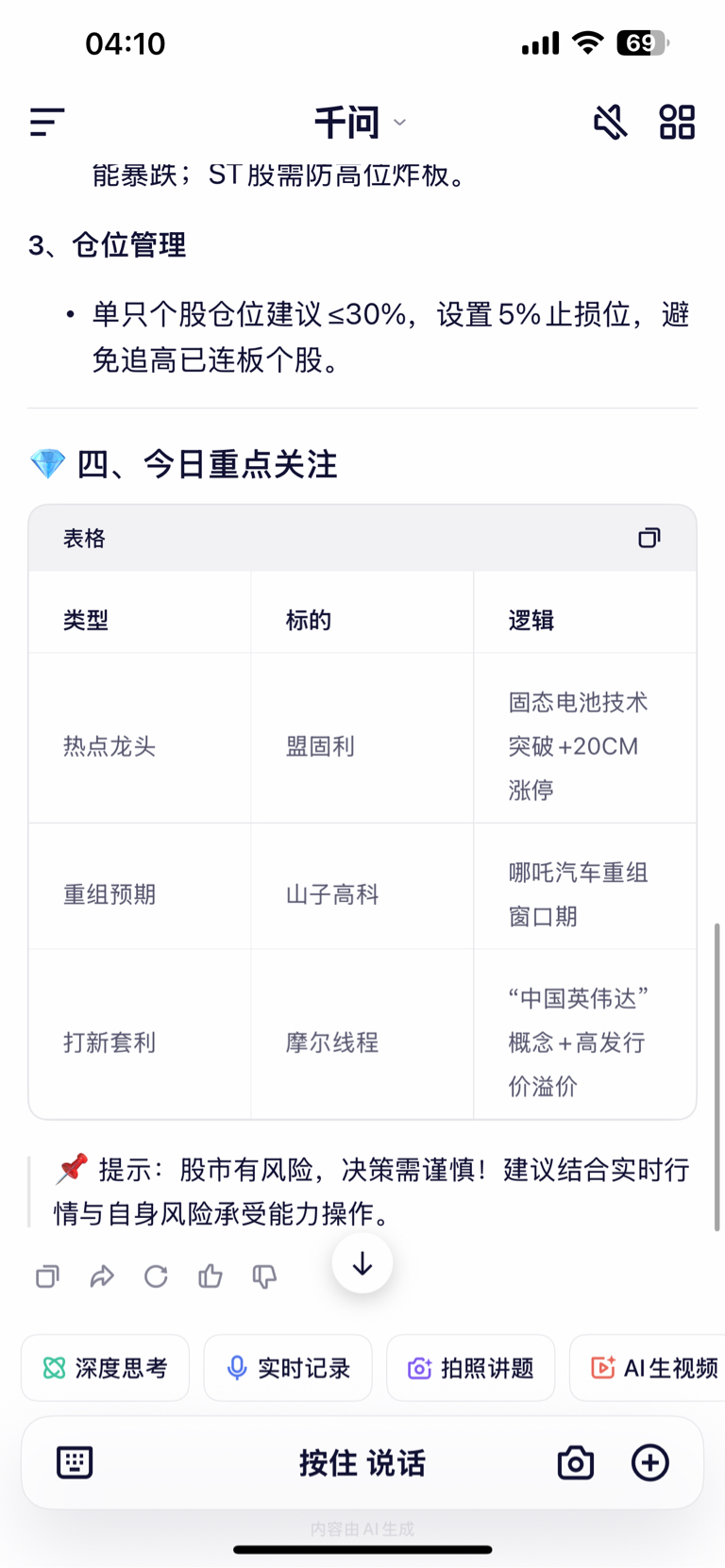Screen dimensions: 725x1568
Task: Toggle the mute speaker icon
Action: (x=610, y=122)
